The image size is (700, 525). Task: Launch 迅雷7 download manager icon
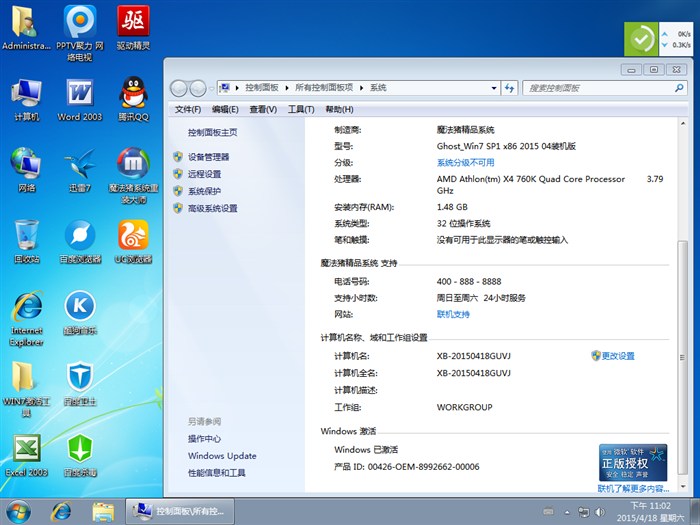[80, 170]
